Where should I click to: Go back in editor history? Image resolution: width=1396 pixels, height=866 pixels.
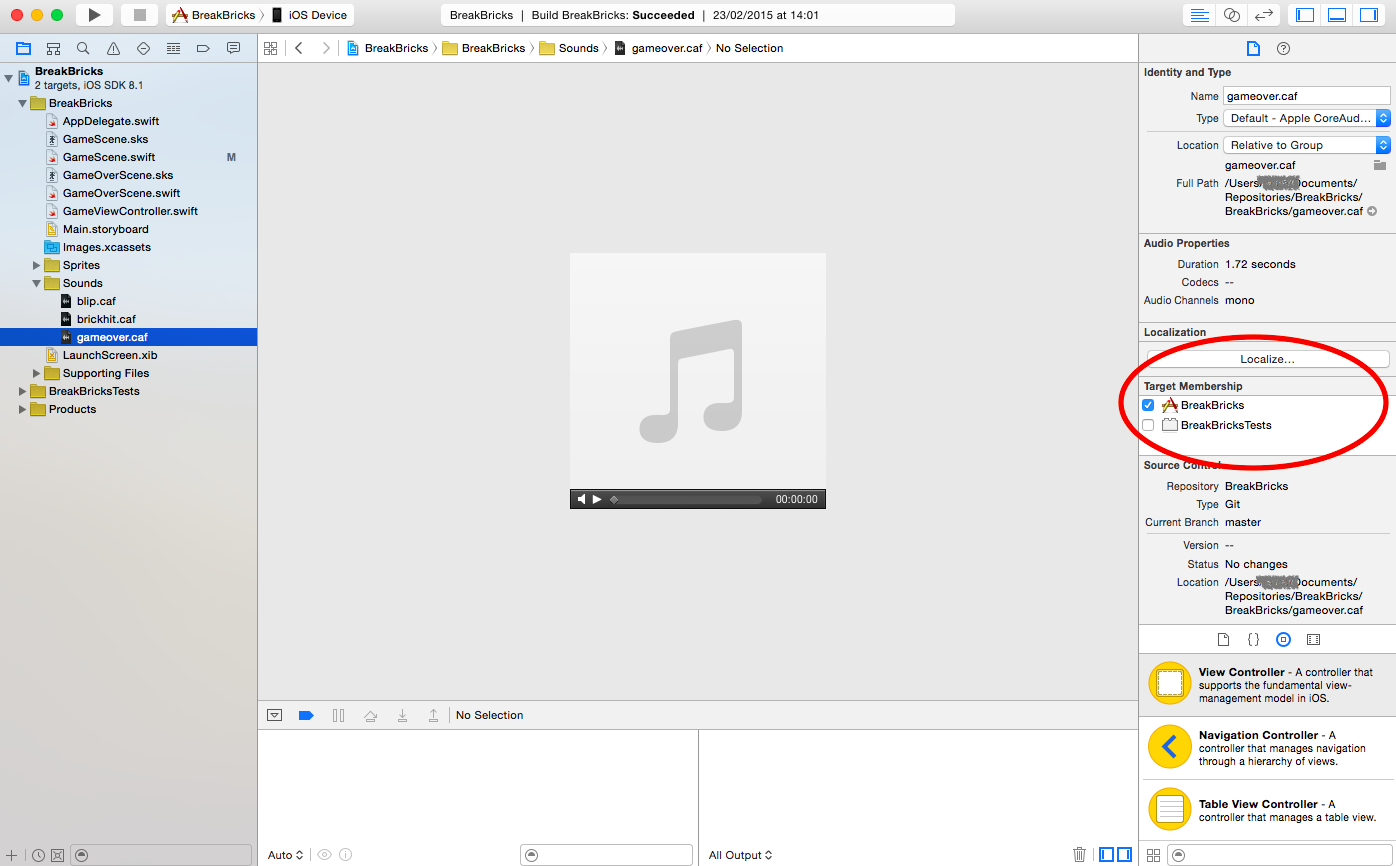[299, 48]
